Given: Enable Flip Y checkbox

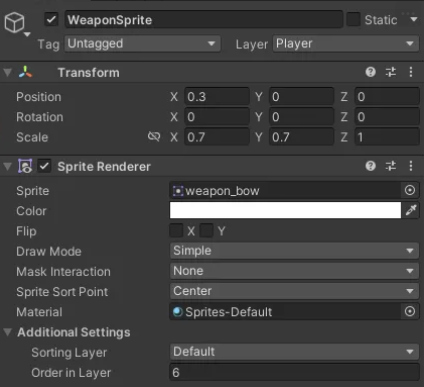Looking at the screenshot, I should pos(206,231).
